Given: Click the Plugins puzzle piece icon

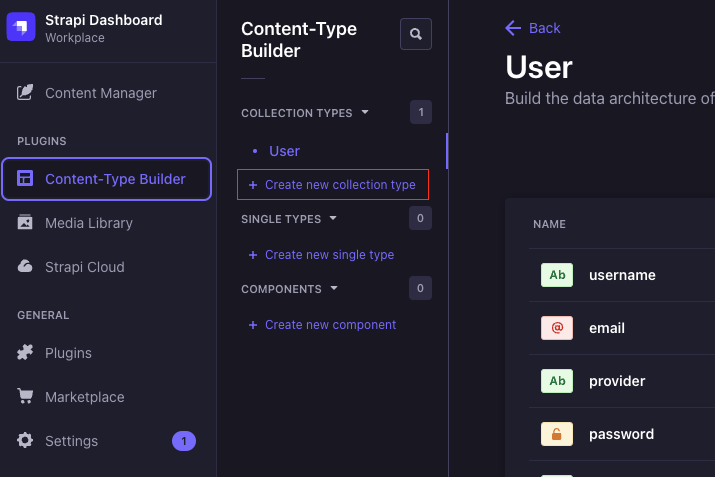Looking at the screenshot, I should pos(25,353).
